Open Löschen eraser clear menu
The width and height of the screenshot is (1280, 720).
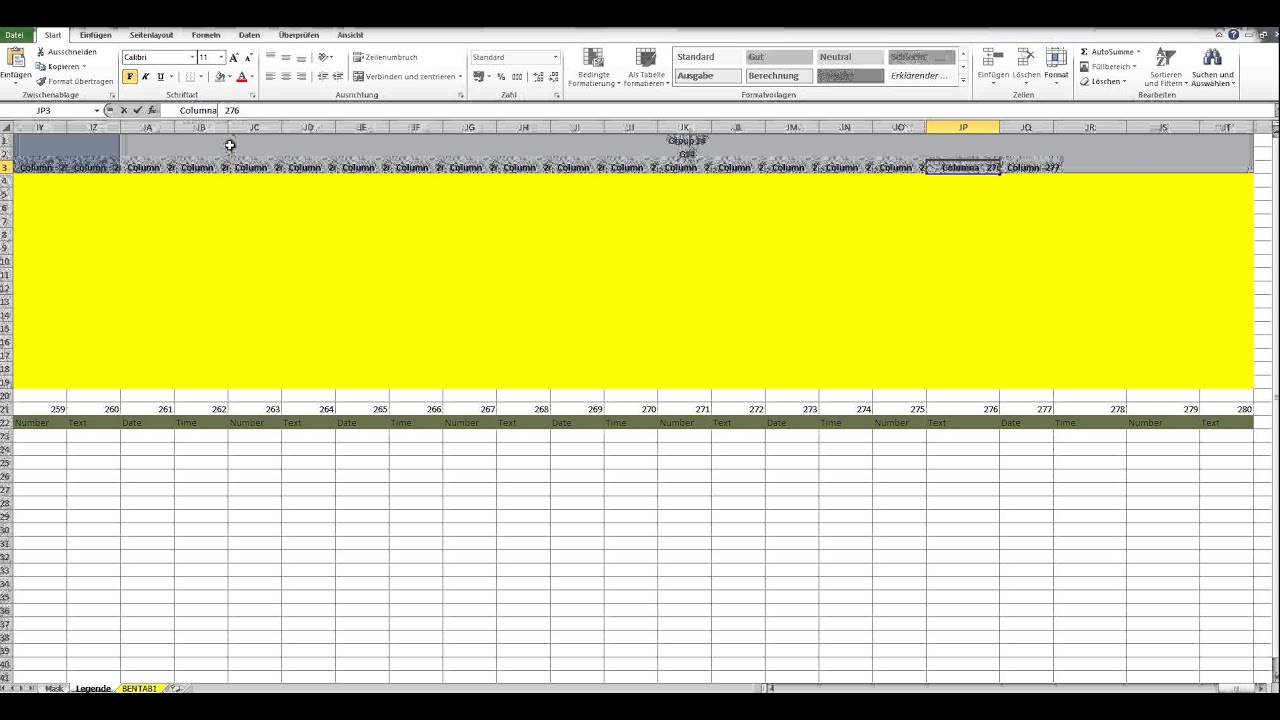pos(1104,81)
